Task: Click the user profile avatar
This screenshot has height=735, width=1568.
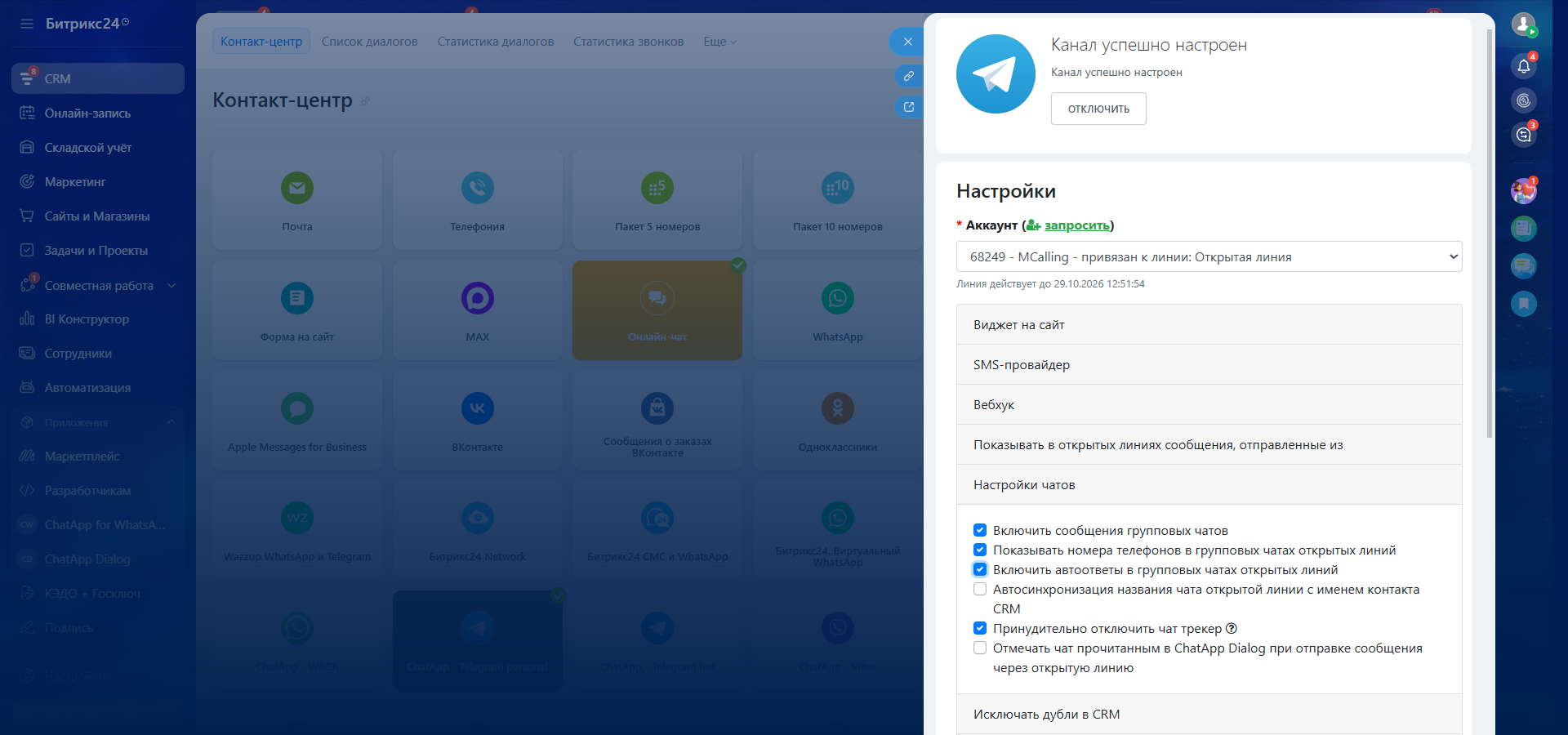Action: click(1523, 24)
